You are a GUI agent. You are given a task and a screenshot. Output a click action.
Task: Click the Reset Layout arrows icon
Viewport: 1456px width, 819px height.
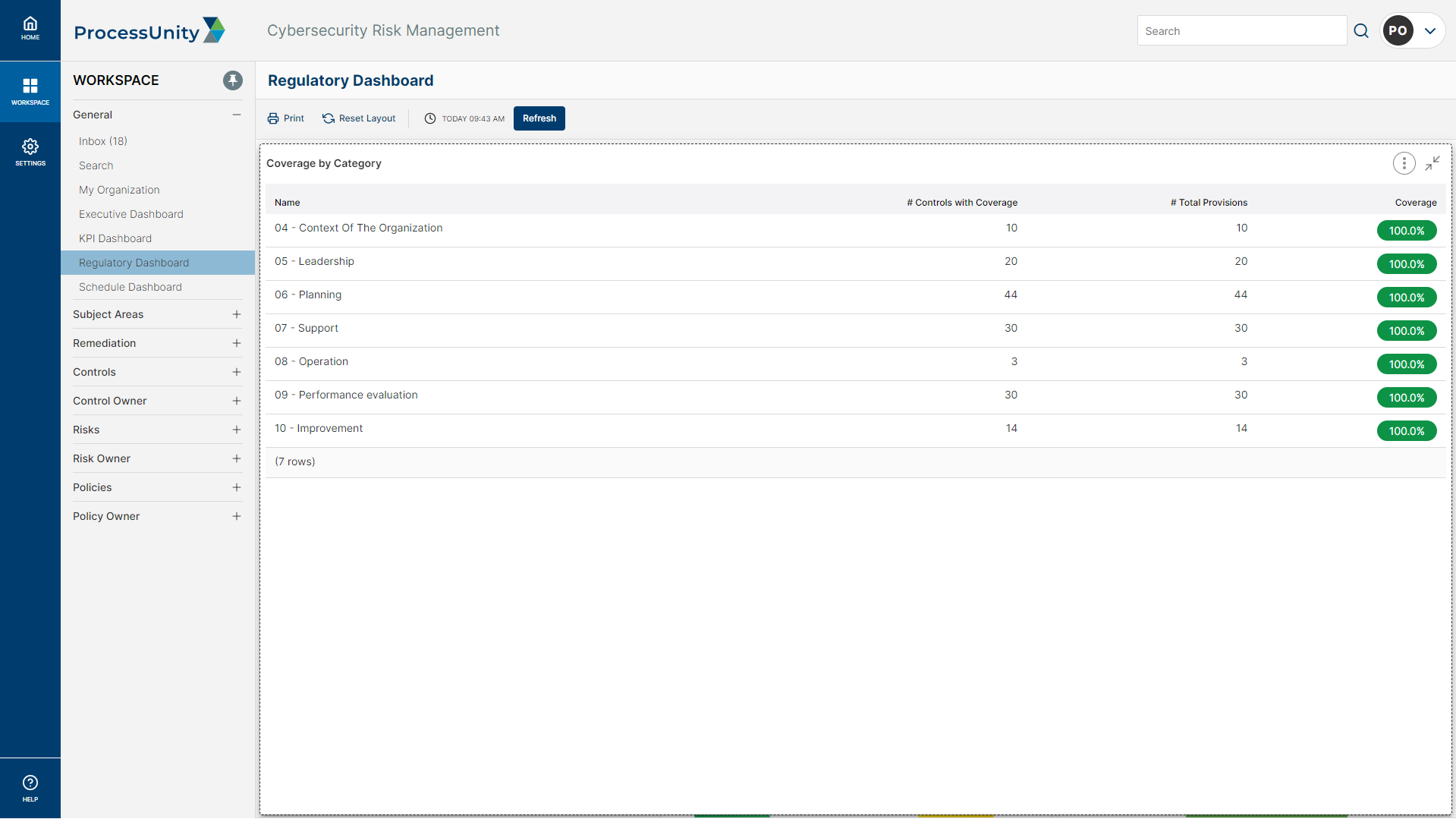tap(329, 118)
